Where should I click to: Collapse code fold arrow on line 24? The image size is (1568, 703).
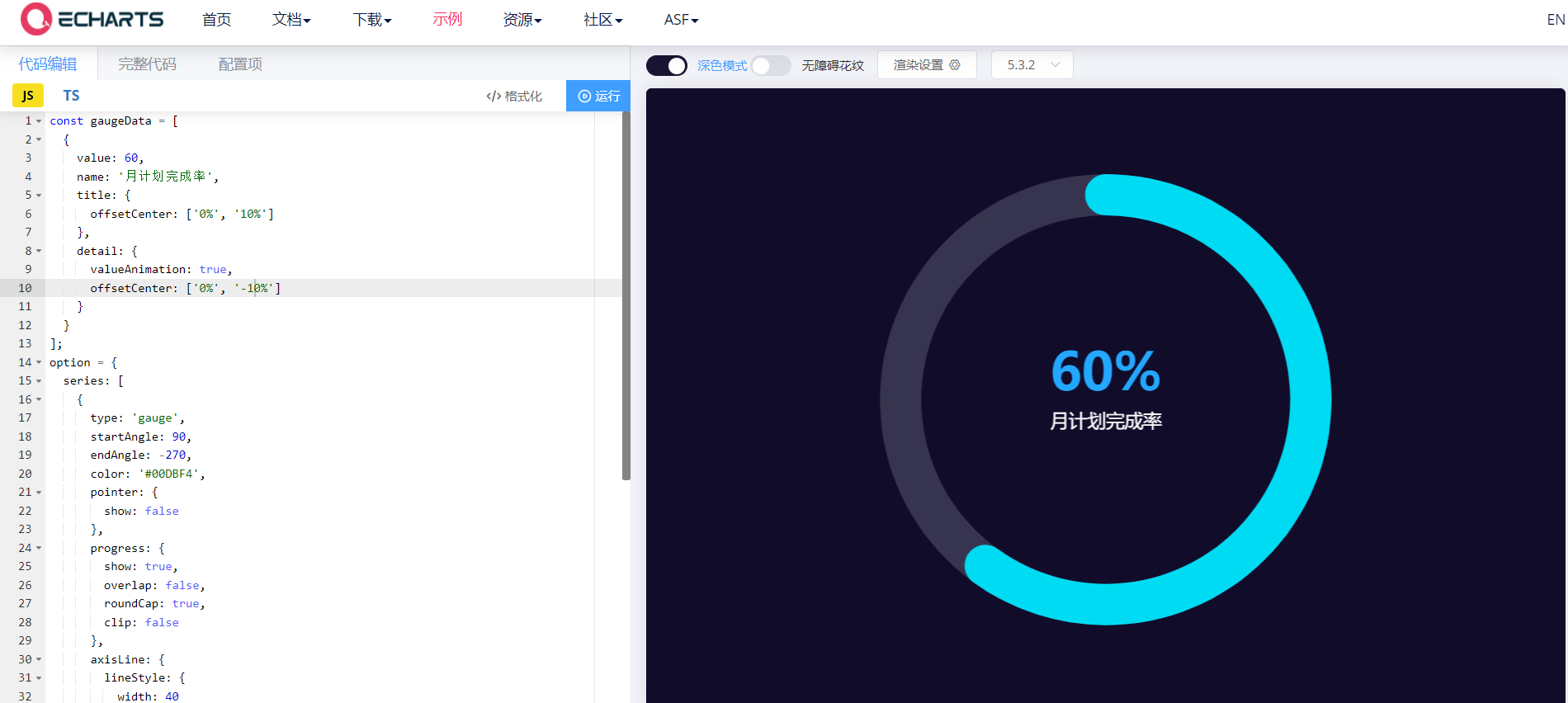point(39,548)
